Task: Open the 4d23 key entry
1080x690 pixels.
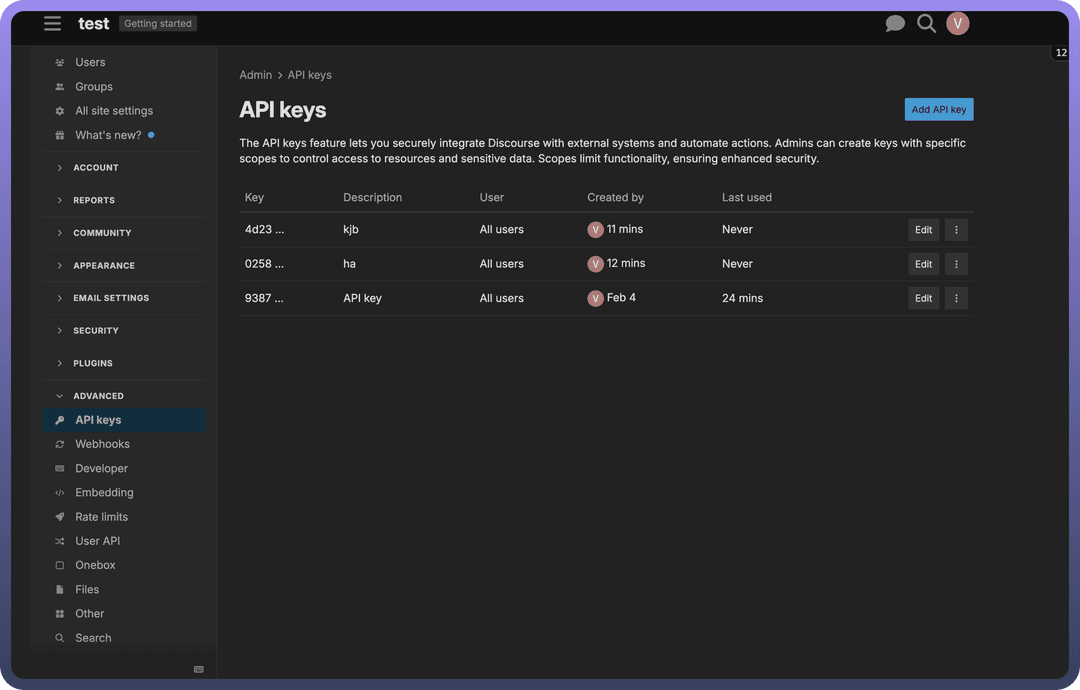Action: click(264, 230)
